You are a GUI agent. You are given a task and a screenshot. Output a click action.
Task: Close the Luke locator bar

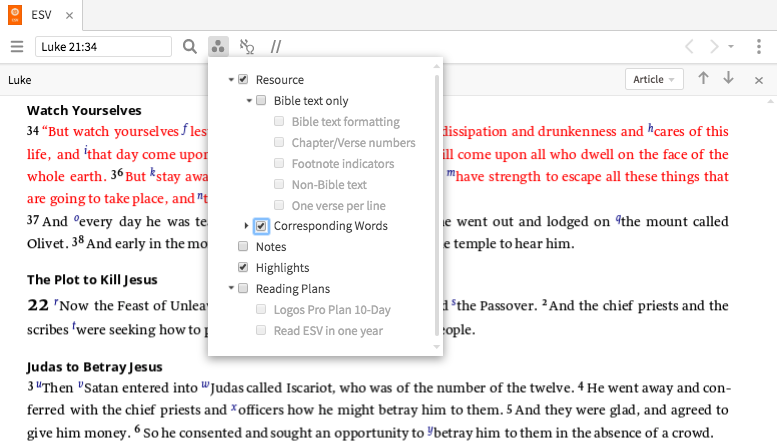(x=759, y=80)
